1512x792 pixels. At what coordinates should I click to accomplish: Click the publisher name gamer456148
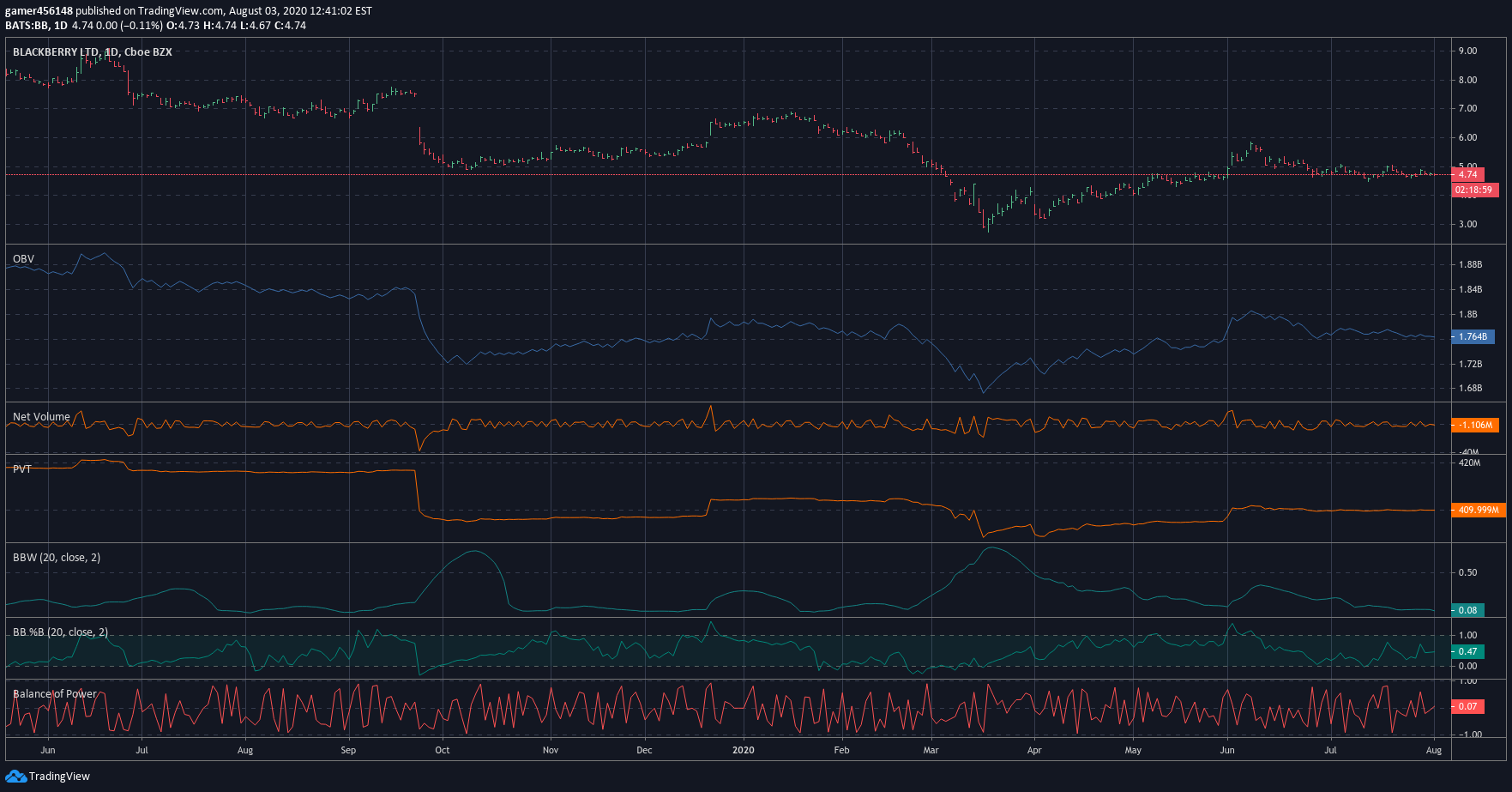tap(39, 11)
